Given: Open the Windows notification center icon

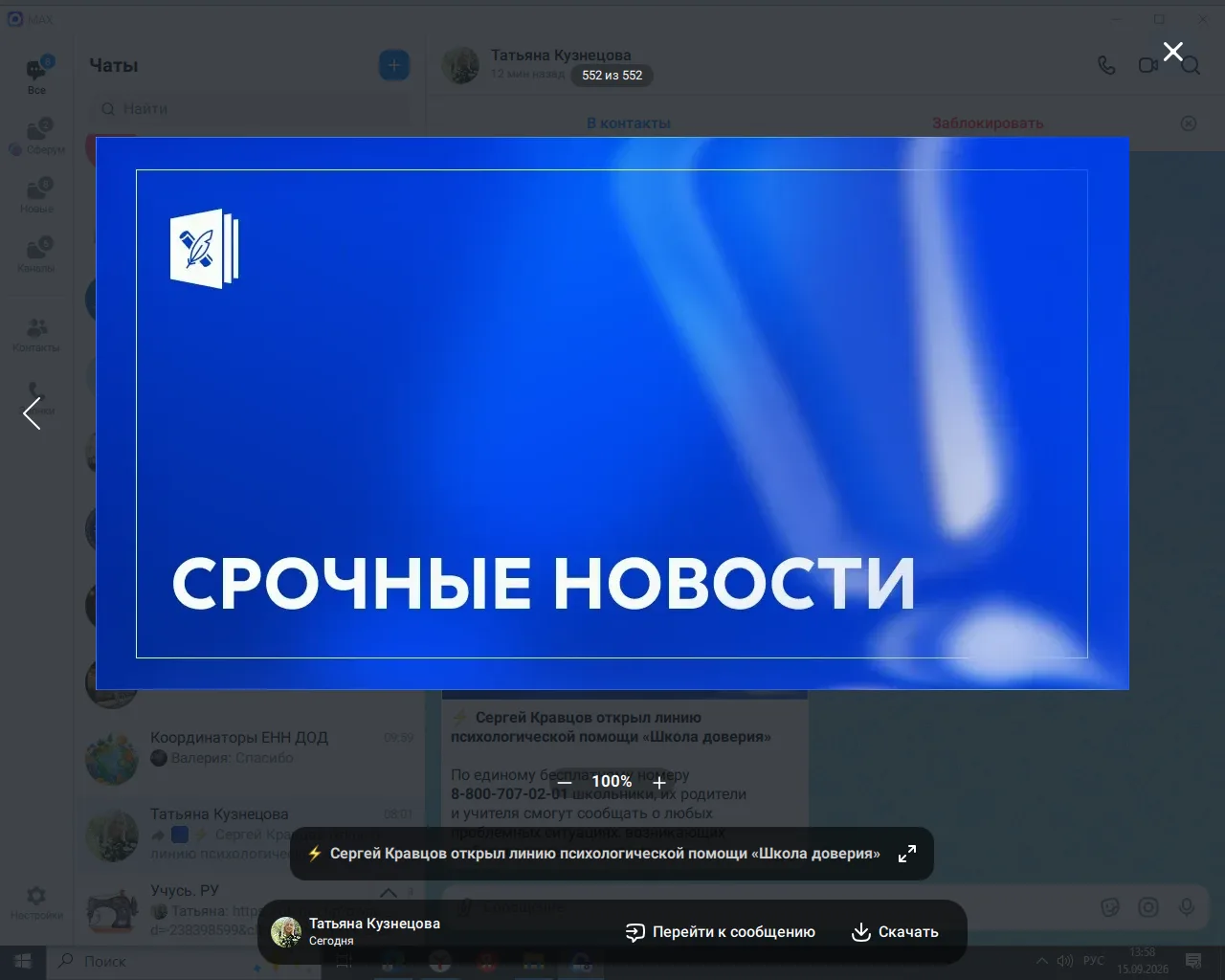Looking at the screenshot, I should pyautogui.click(x=1193, y=961).
